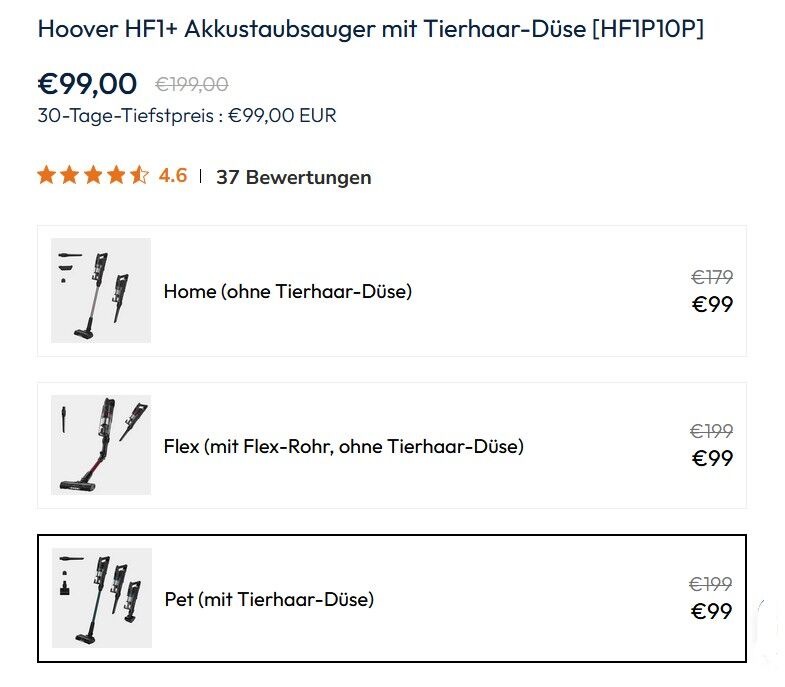Select the "Home (ohne Tierhaar-Düse)" option

[x=288, y=292]
